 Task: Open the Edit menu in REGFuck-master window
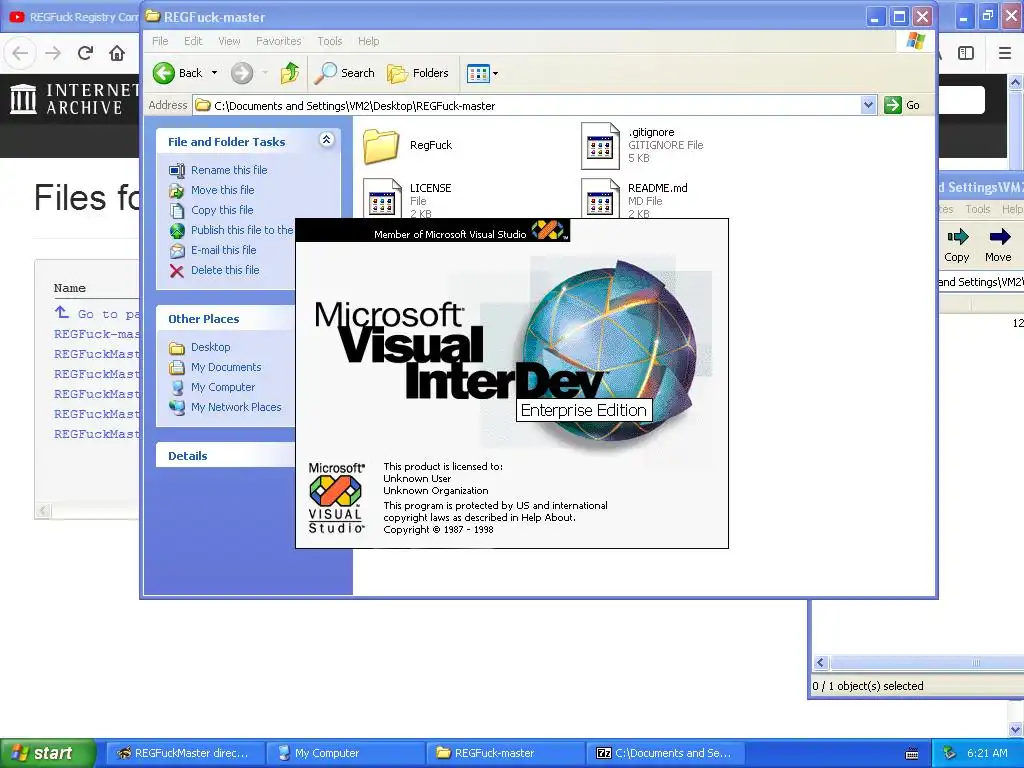click(193, 41)
